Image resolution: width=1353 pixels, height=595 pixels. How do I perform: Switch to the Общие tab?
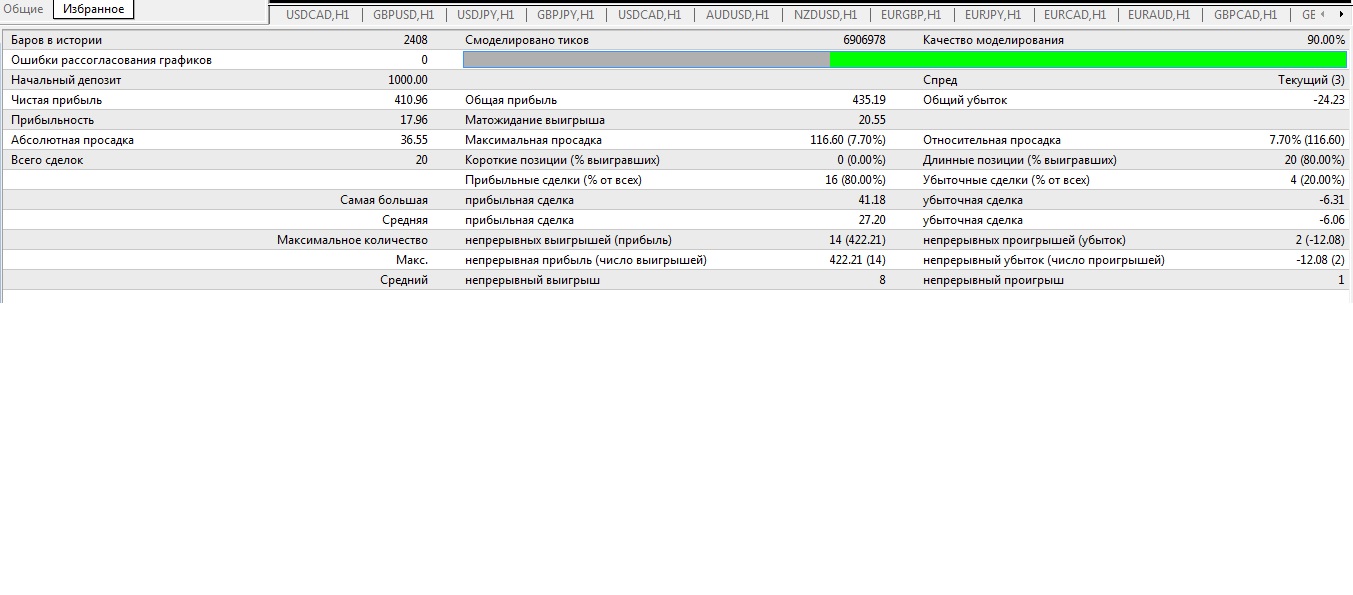click(23, 9)
